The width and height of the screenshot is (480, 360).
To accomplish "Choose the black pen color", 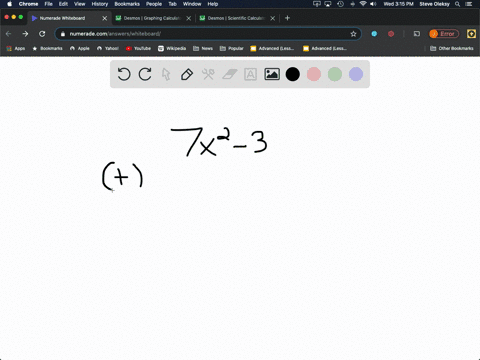I will click(293, 74).
